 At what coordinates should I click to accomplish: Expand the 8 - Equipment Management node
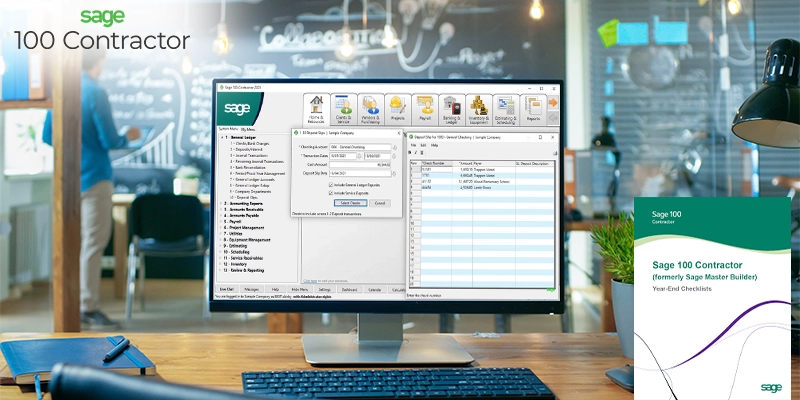pos(221,240)
